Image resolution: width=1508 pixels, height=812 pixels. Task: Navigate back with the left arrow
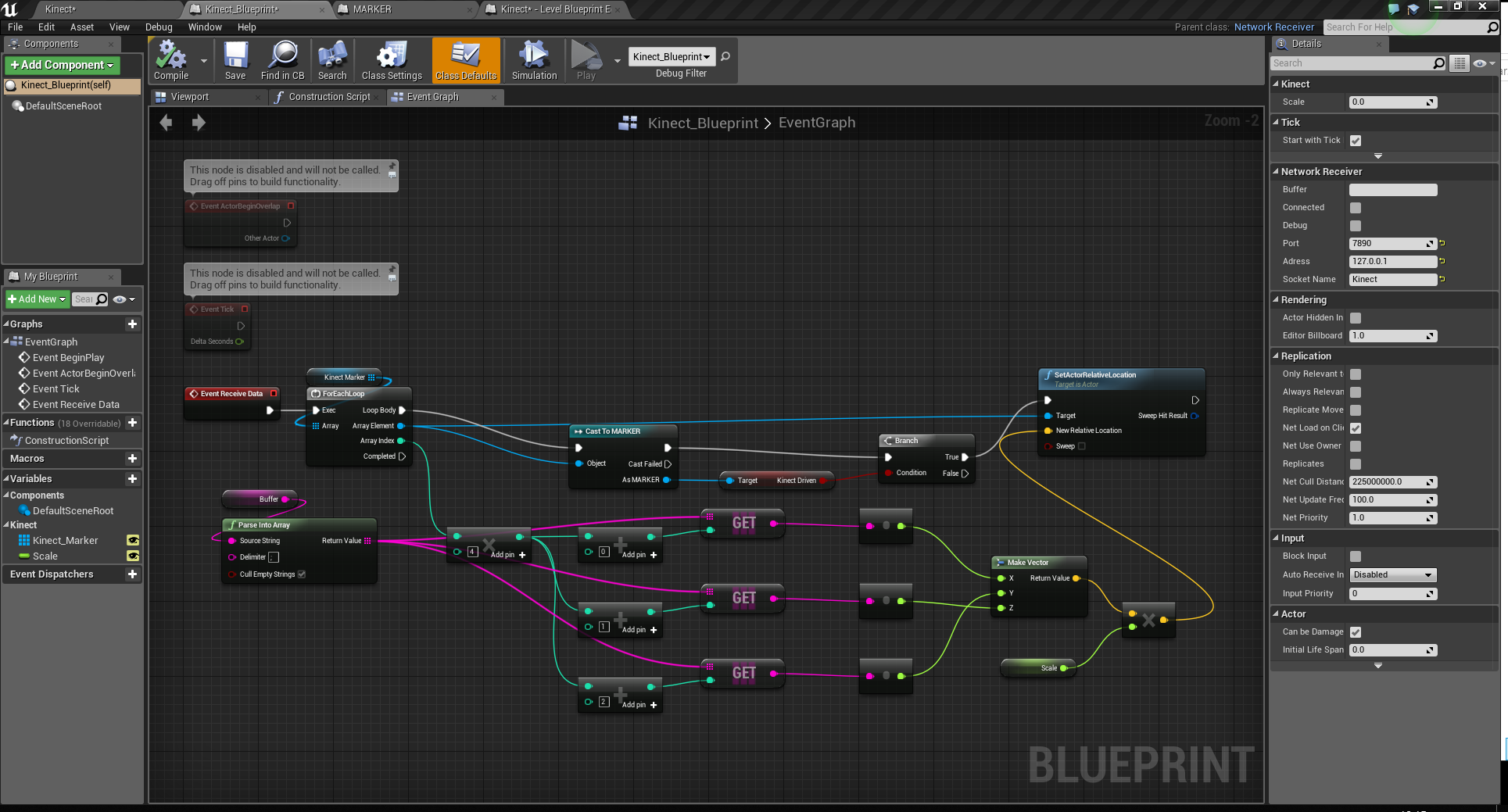coord(166,123)
